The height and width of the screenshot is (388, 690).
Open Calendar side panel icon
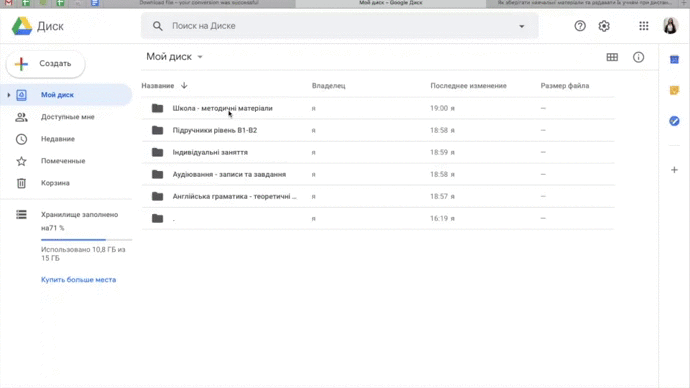tap(674, 59)
